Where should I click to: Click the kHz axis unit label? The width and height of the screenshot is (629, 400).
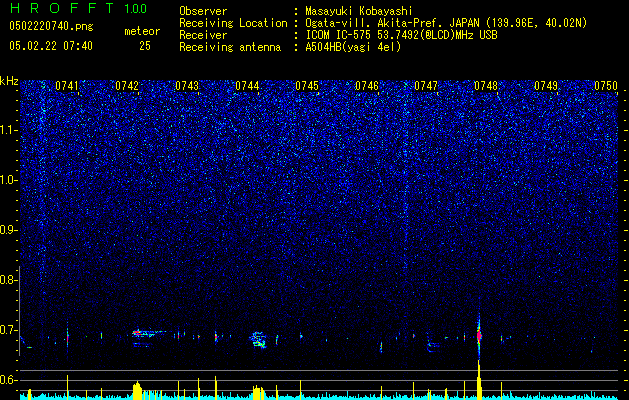pos(9,81)
